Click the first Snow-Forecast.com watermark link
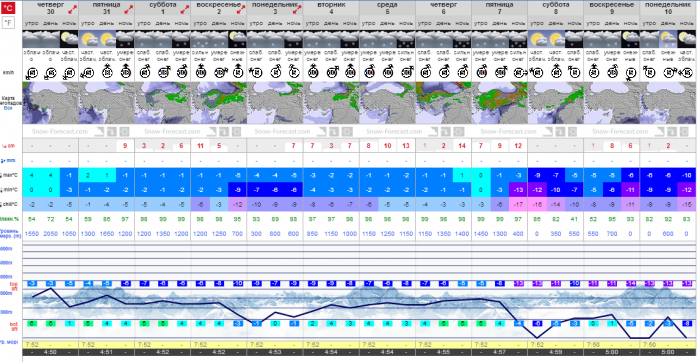The height and width of the screenshot is (362, 700). [x=60, y=131]
